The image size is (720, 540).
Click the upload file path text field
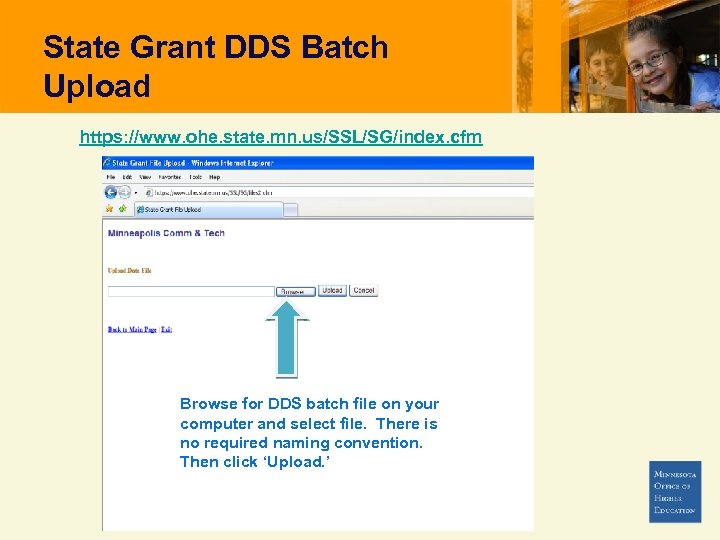pos(191,291)
